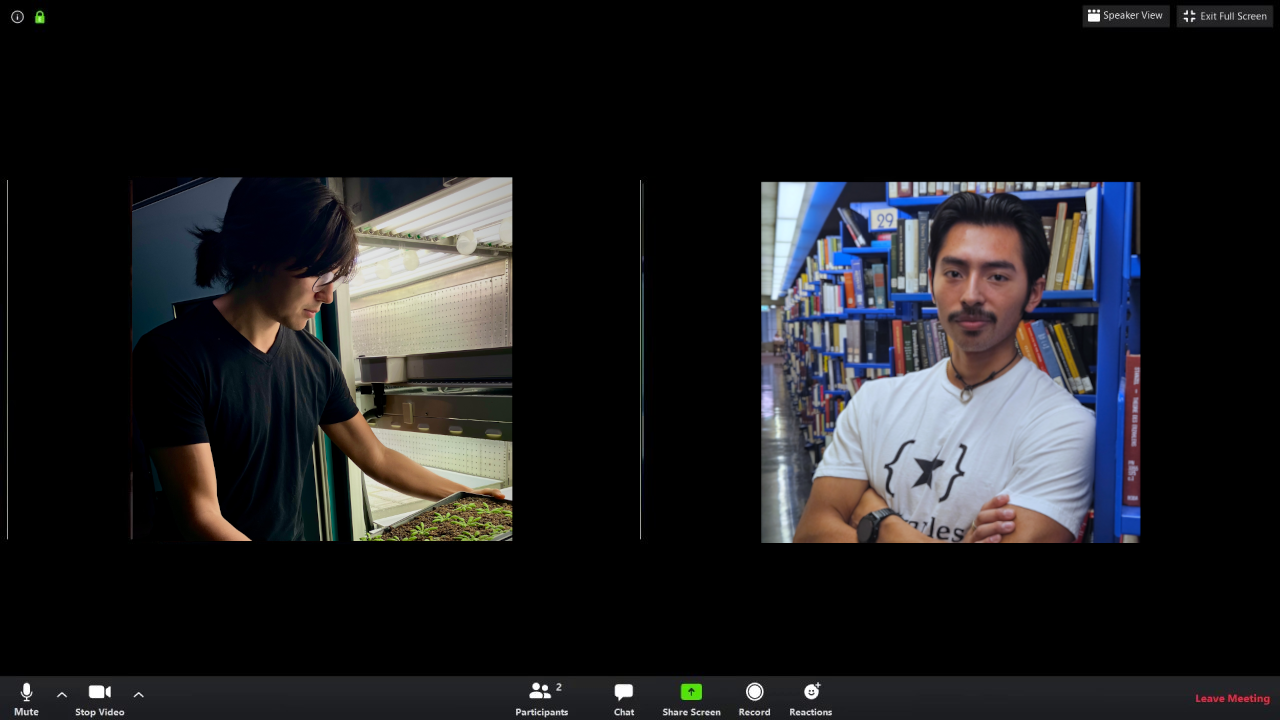Click the participant count number 2
Screen dimensions: 1280x720
(559, 687)
